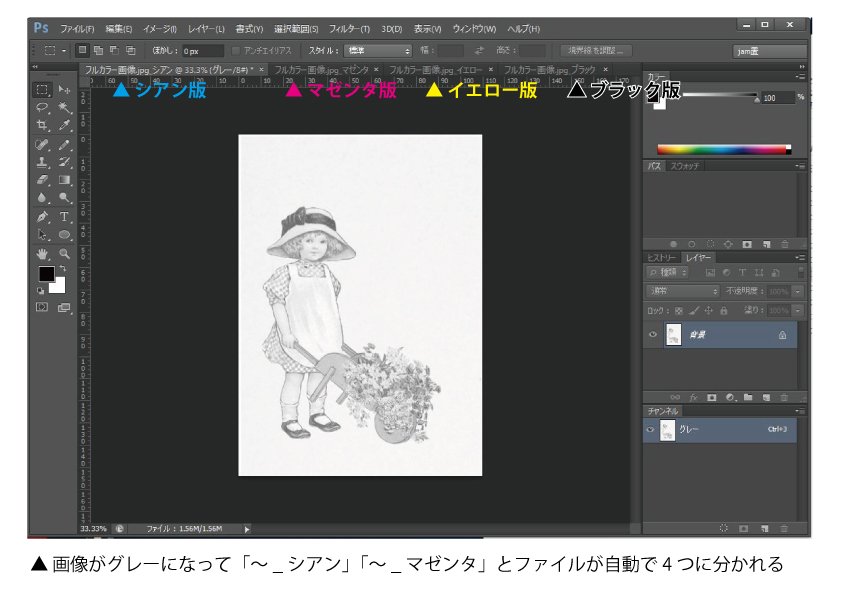Select the Rectangular Marquee tool

click(x=42, y=90)
